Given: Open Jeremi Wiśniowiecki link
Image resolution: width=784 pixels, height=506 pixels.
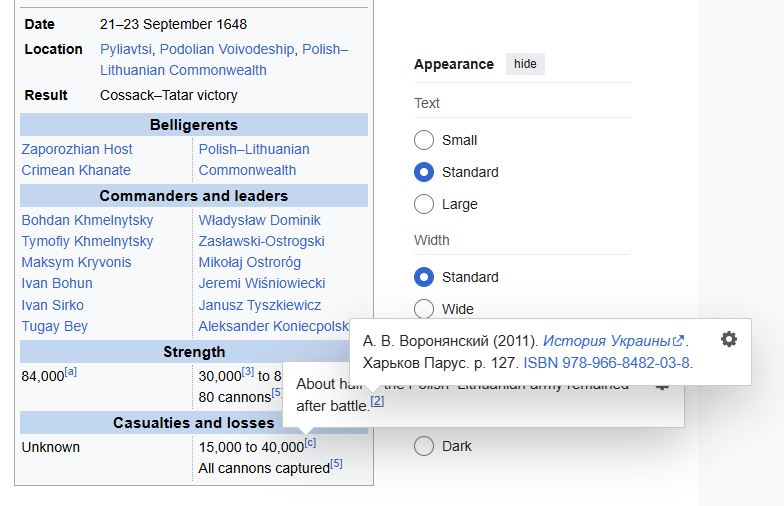Looking at the screenshot, I should [x=262, y=284].
